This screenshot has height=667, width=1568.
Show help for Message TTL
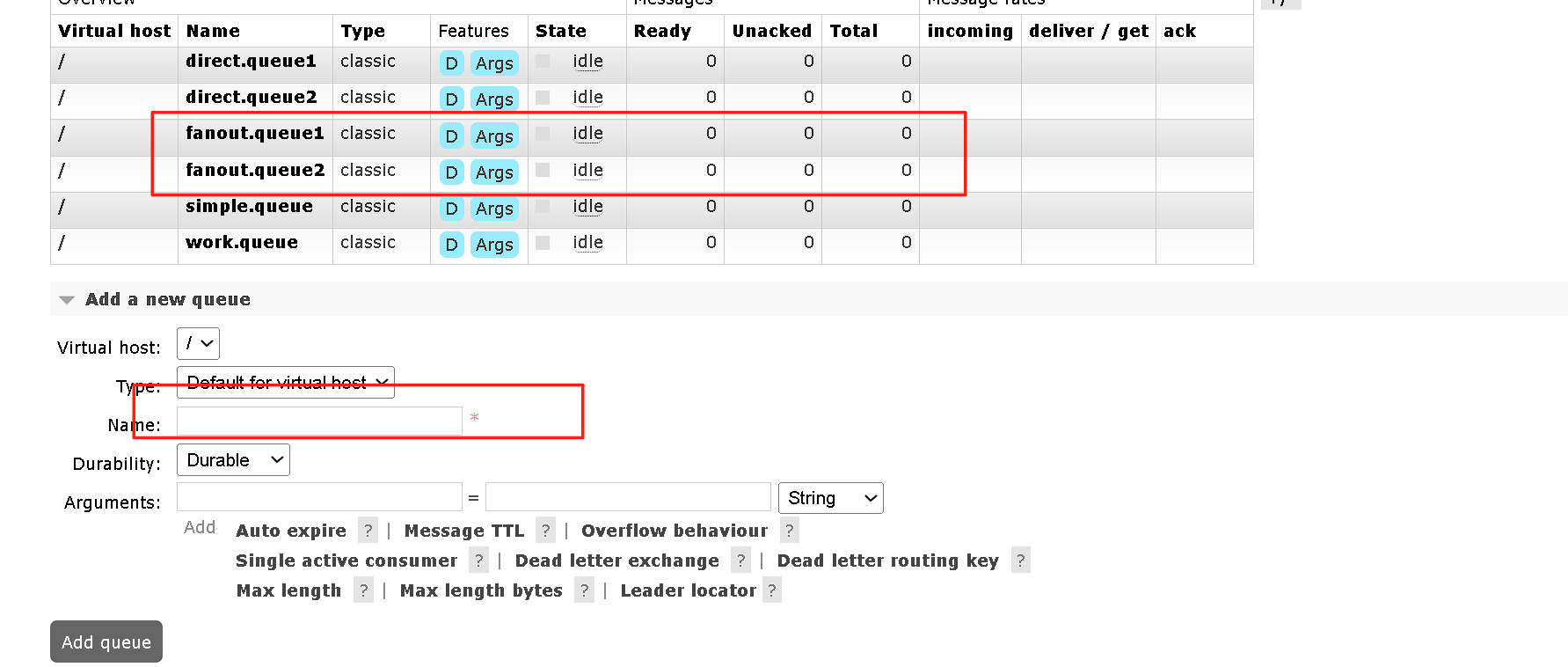pyautogui.click(x=546, y=531)
